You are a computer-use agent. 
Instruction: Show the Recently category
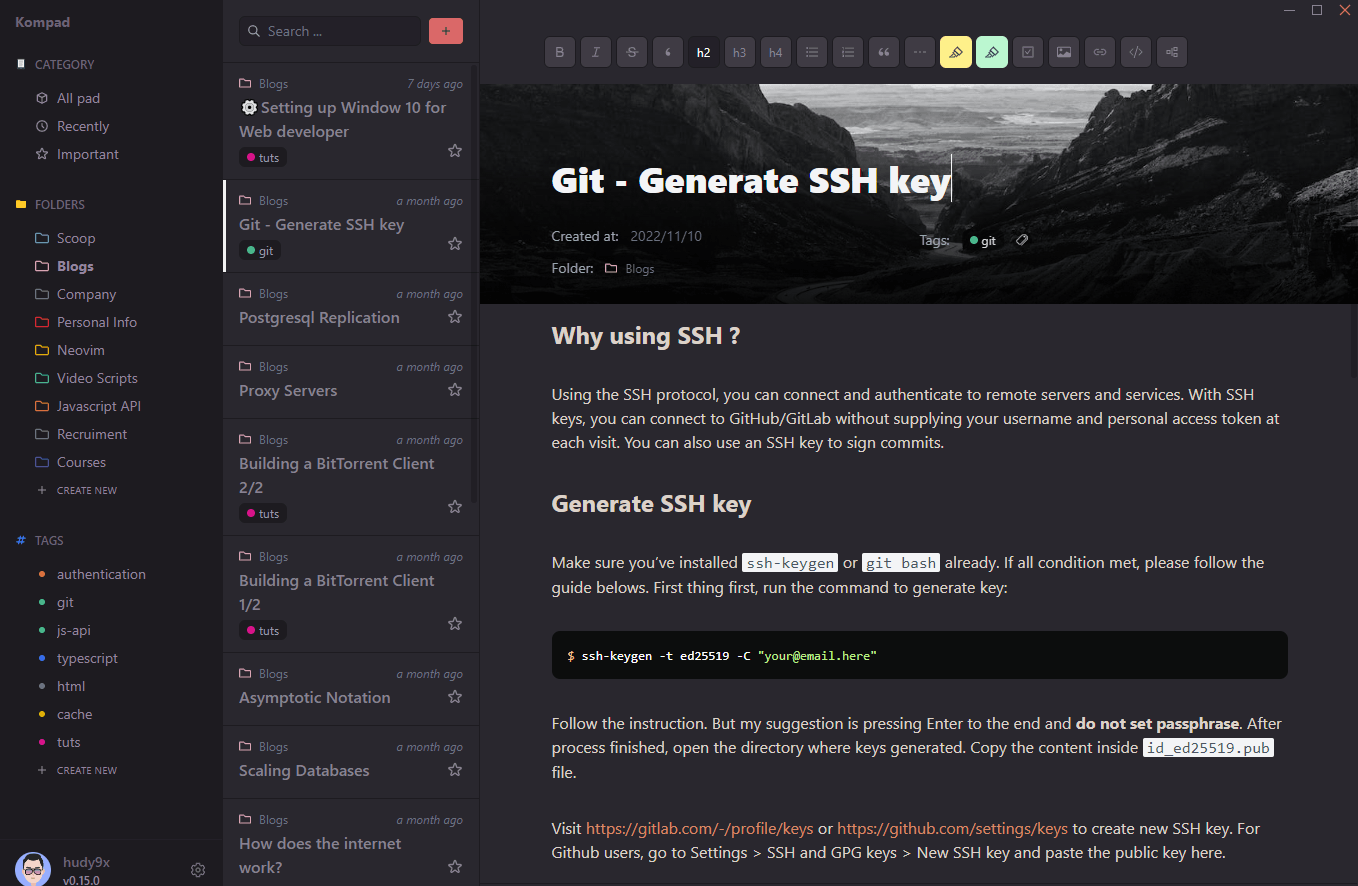click(82, 126)
